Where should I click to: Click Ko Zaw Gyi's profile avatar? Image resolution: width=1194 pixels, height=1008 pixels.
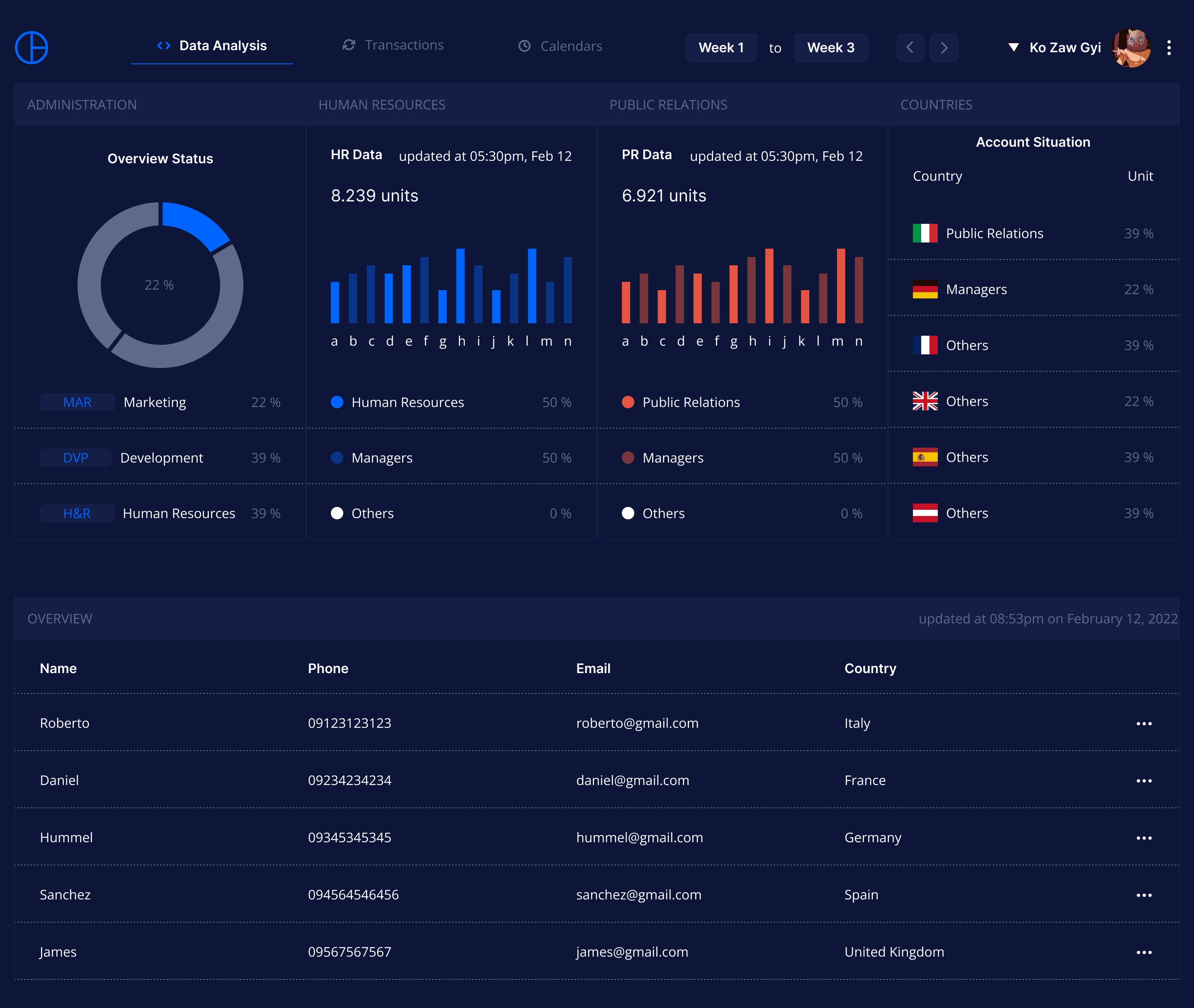click(1131, 47)
